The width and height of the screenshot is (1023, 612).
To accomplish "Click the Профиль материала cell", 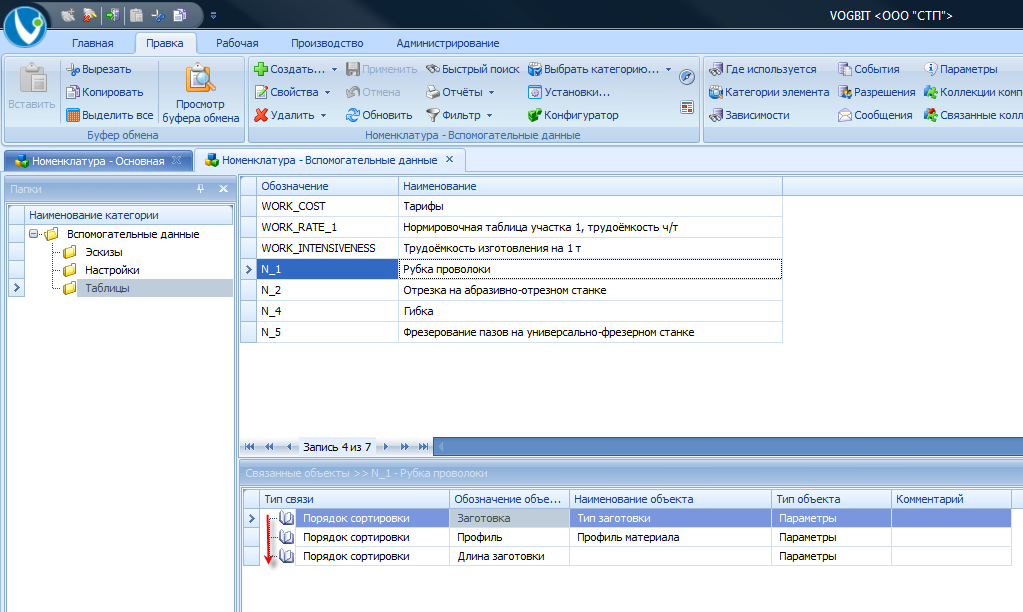I will pyautogui.click(x=671, y=537).
